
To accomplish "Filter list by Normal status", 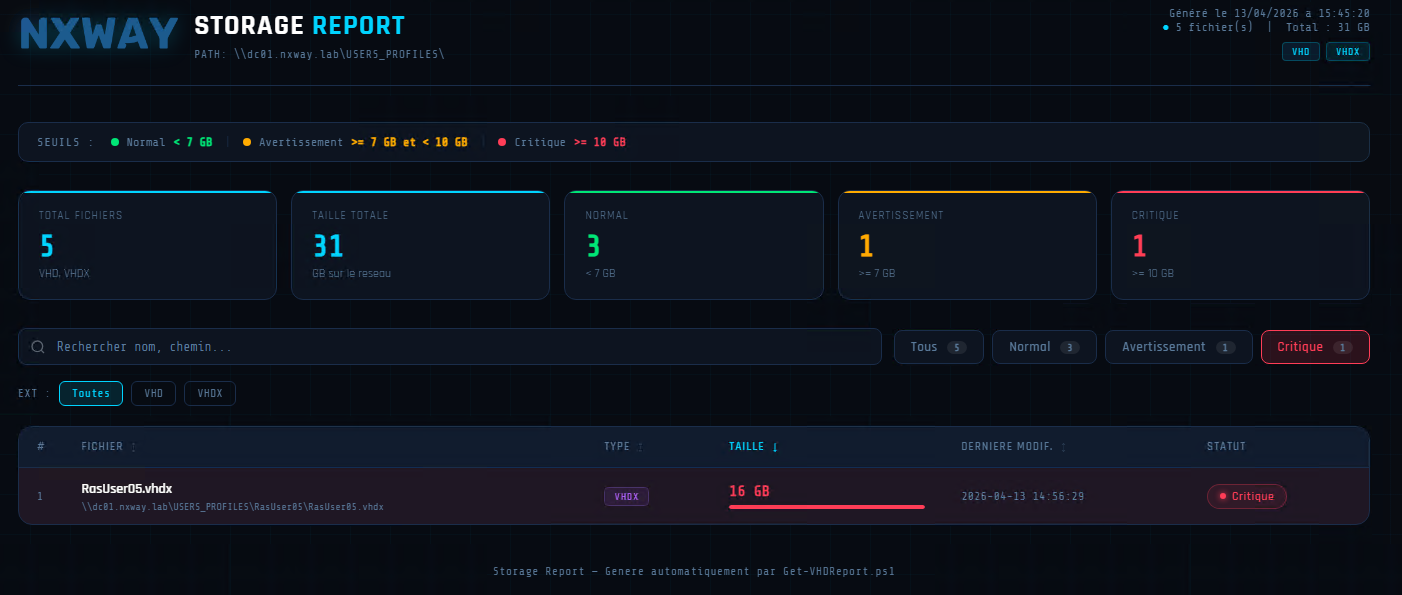I will (x=1043, y=347).
